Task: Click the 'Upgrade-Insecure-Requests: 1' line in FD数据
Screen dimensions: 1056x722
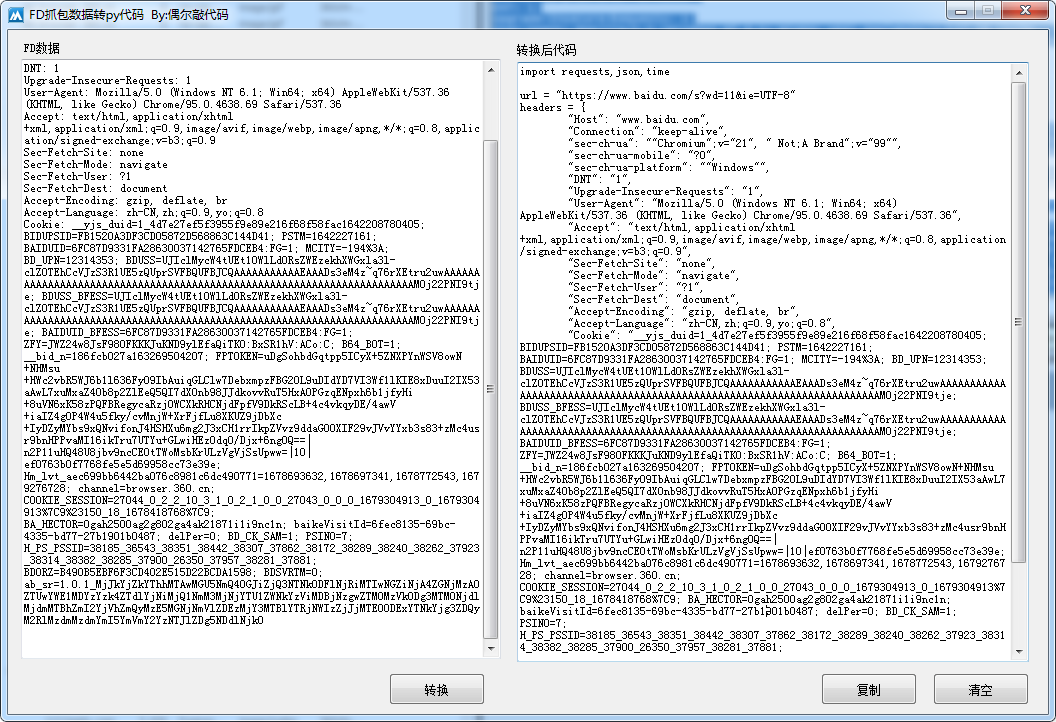Action: [x=108, y=80]
